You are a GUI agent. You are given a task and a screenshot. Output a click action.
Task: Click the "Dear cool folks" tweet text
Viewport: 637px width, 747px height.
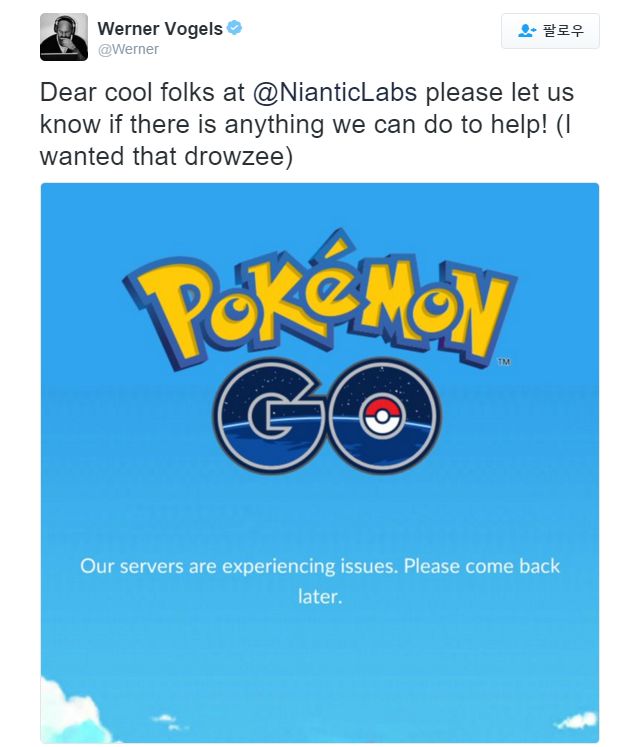pos(120,94)
